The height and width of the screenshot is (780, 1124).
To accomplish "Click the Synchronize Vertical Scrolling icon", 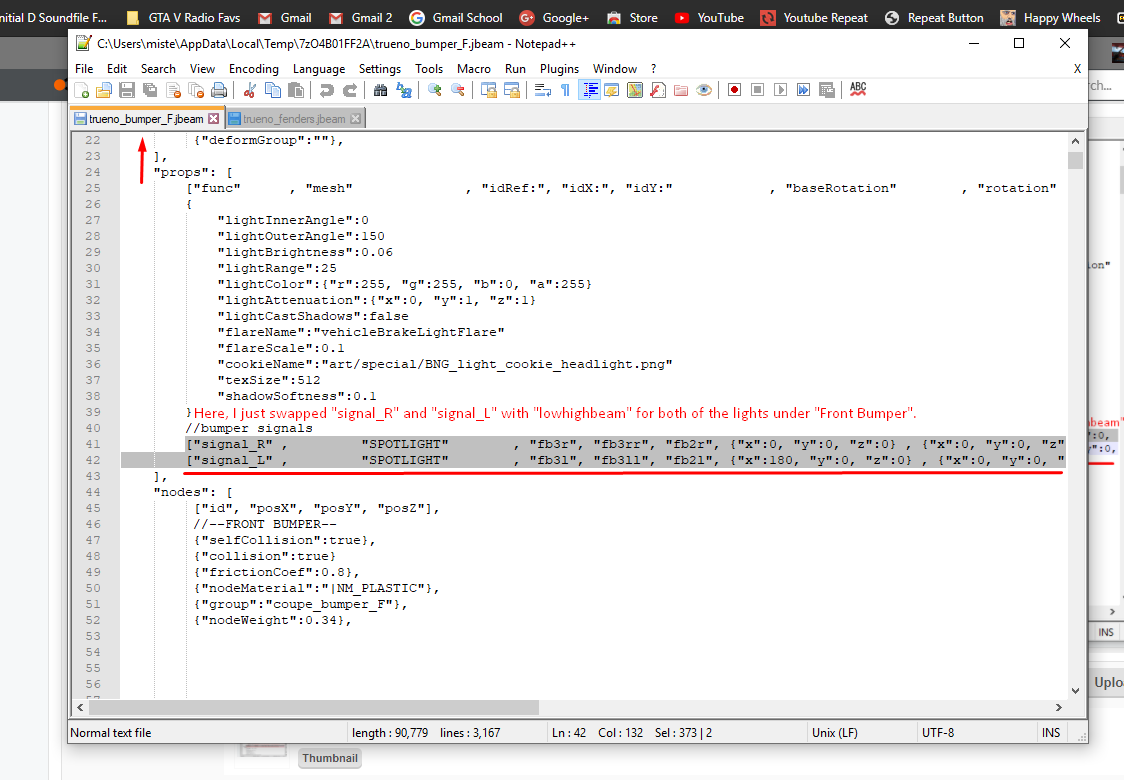I will 489,90.
